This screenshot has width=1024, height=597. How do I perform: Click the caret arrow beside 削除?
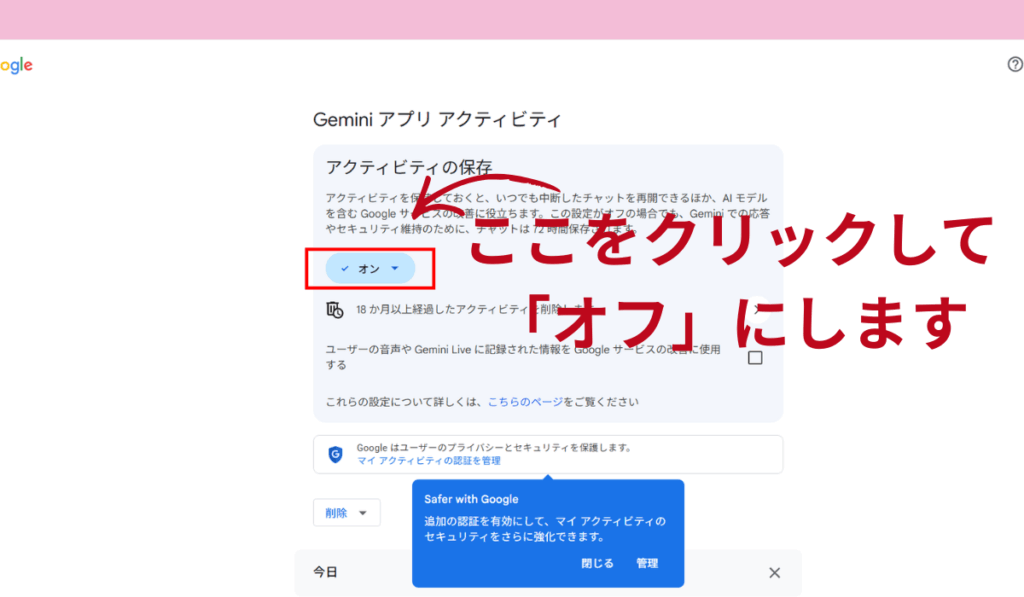pos(363,514)
